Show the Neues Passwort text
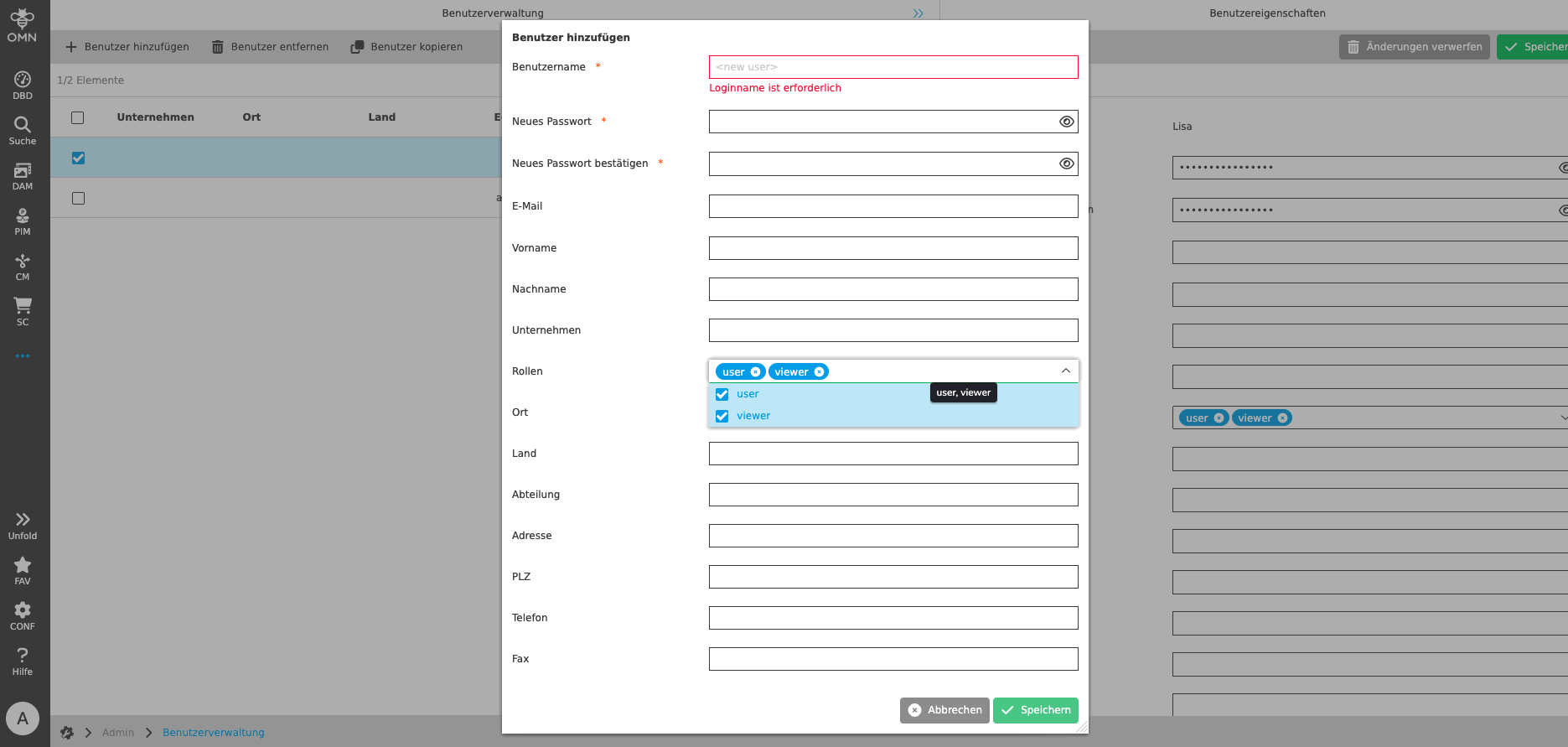Screen dimensions: 1568x747 click(x=1066, y=122)
